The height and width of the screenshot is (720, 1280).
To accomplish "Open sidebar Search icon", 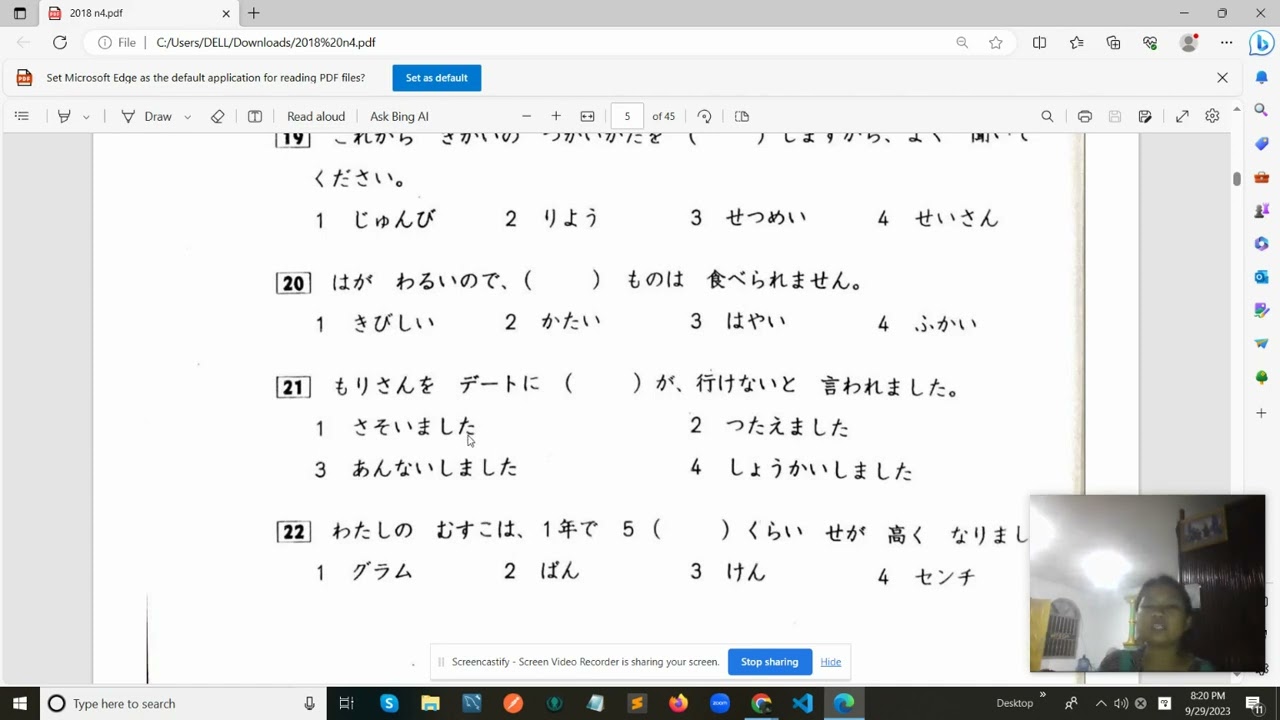I will coord(1261,110).
